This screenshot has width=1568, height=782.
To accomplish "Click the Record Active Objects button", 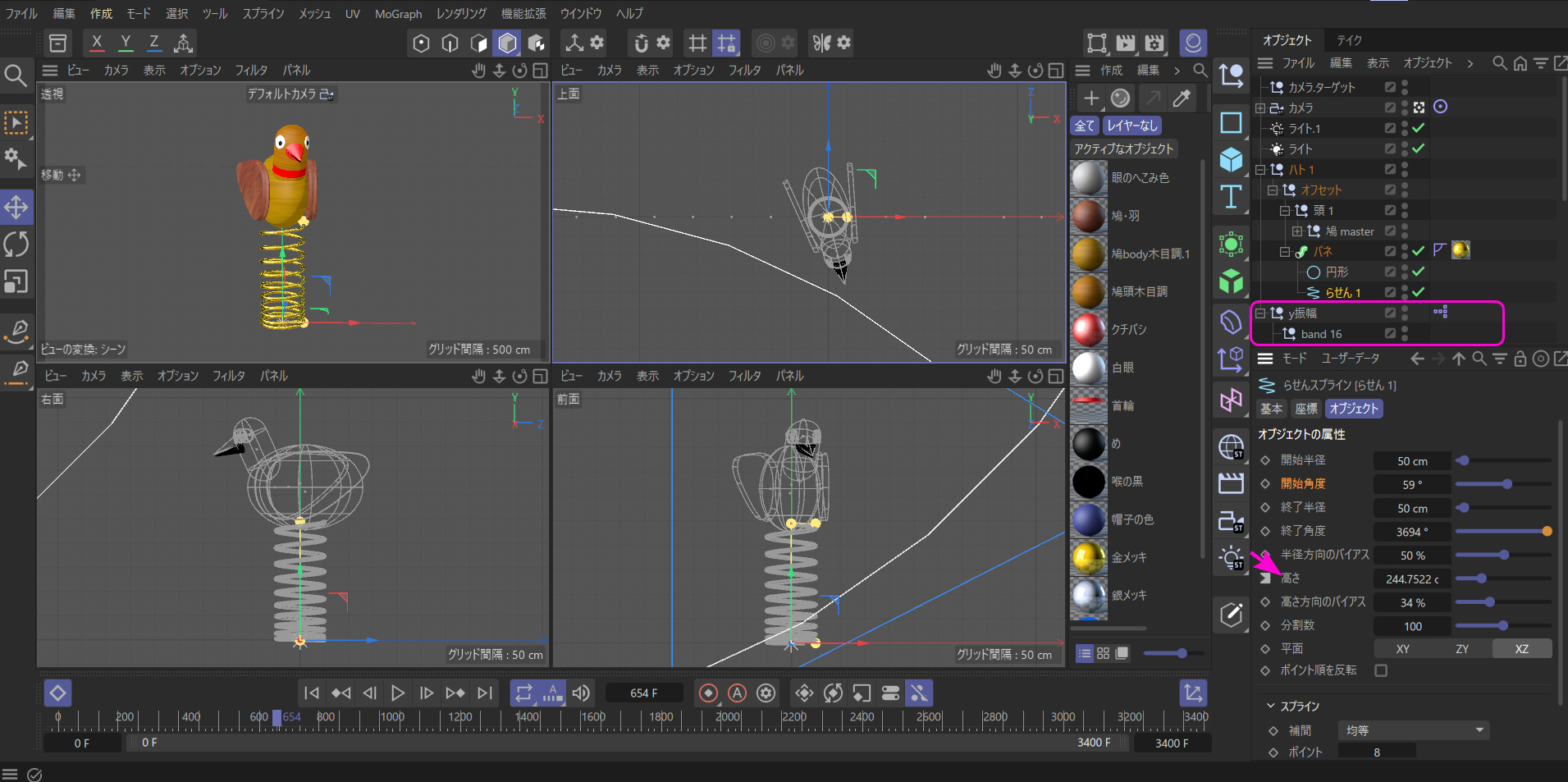I will pyautogui.click(x=708, y=693).
